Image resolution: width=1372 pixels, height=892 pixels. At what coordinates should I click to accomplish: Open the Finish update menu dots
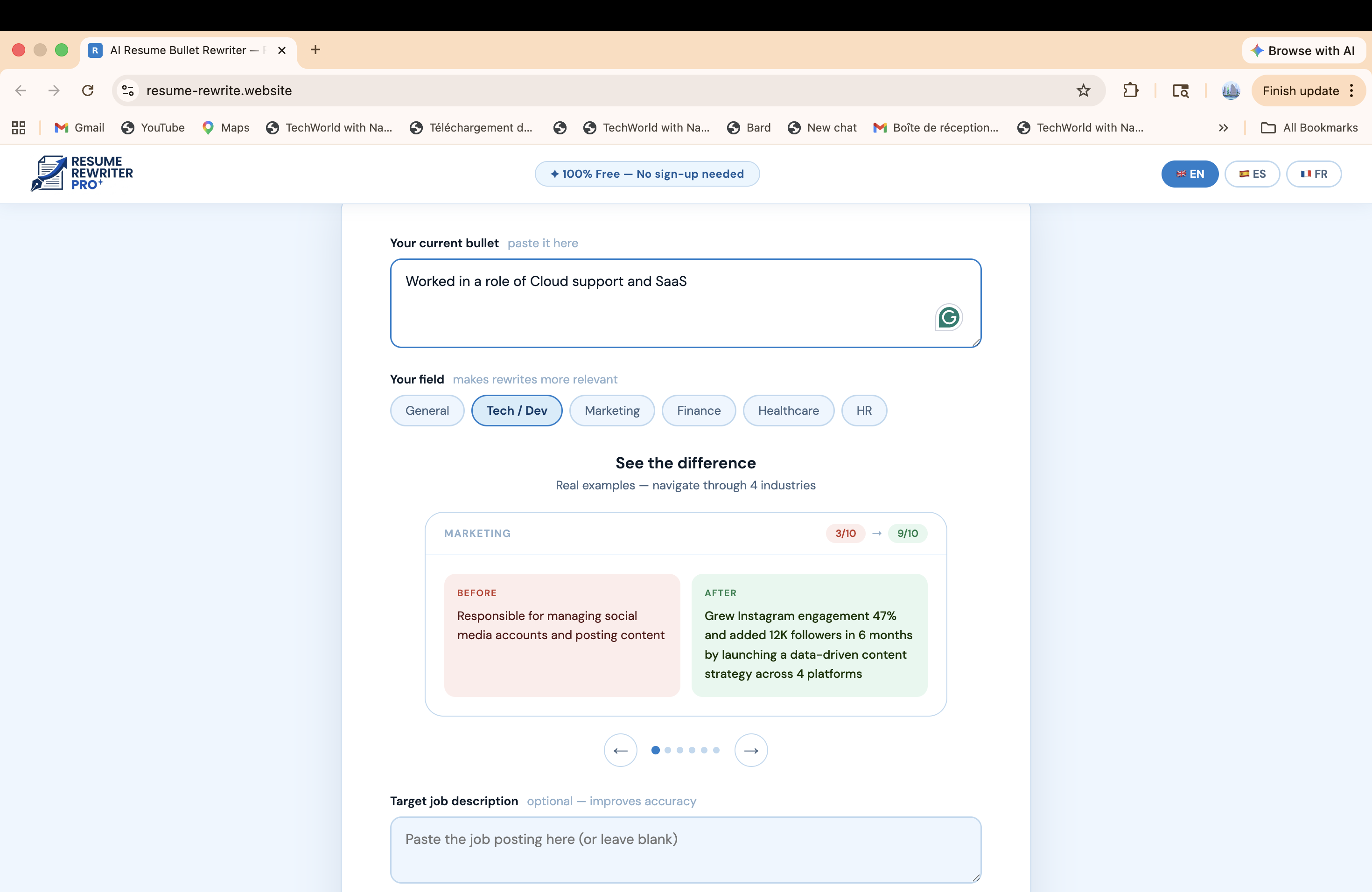[1352, 91]
